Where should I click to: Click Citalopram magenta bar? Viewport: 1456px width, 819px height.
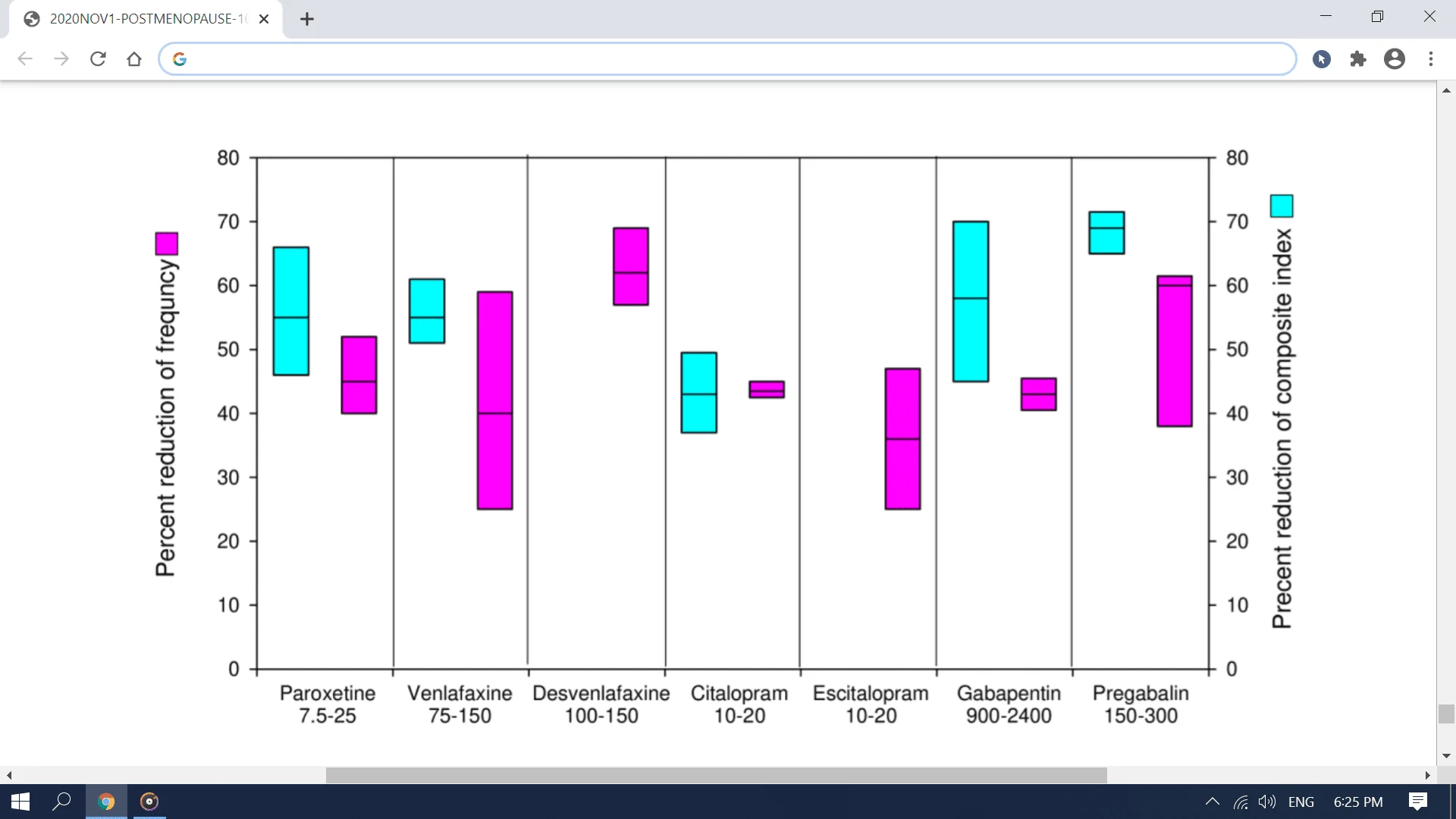click(767, 389)
